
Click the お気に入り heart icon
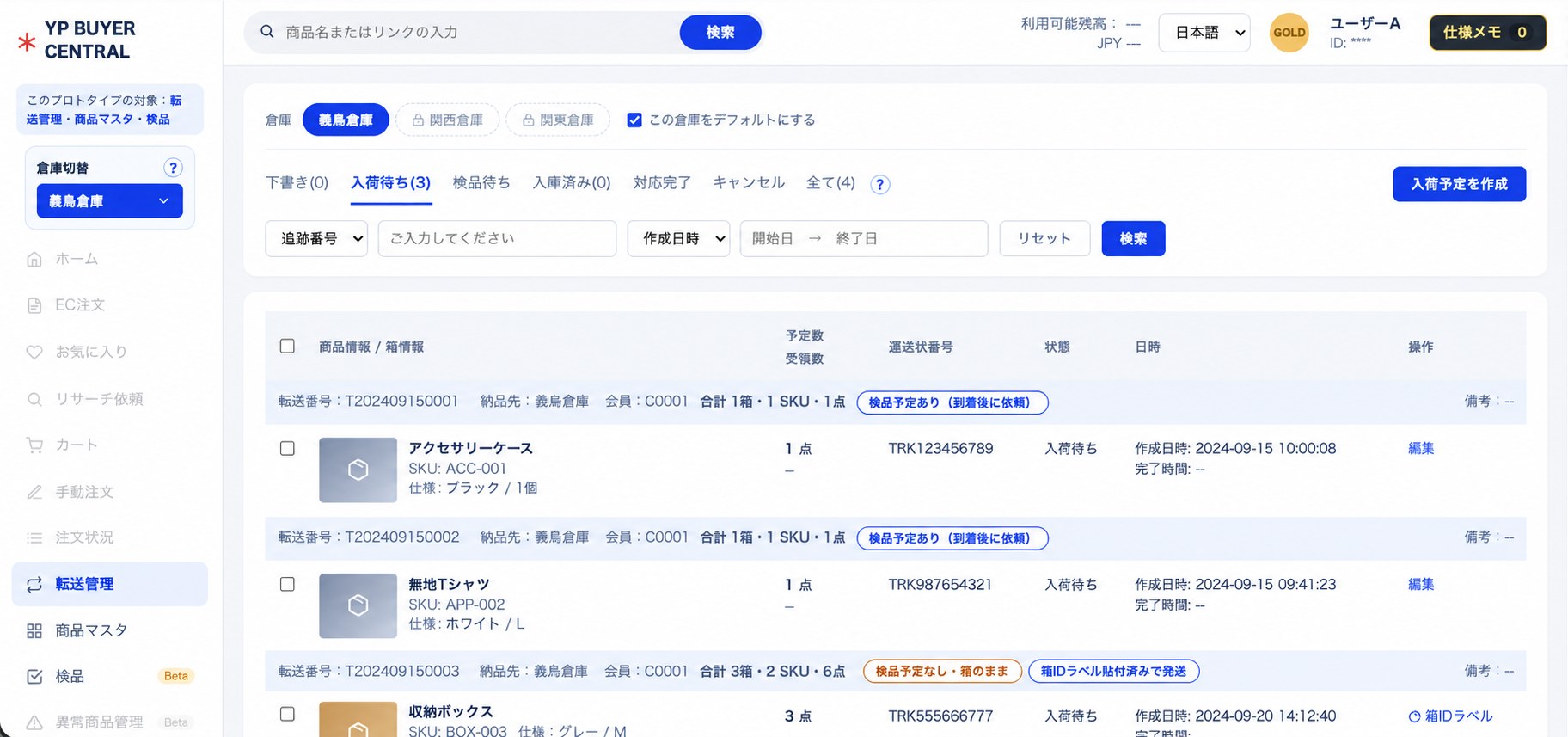[x=34, y=352]
